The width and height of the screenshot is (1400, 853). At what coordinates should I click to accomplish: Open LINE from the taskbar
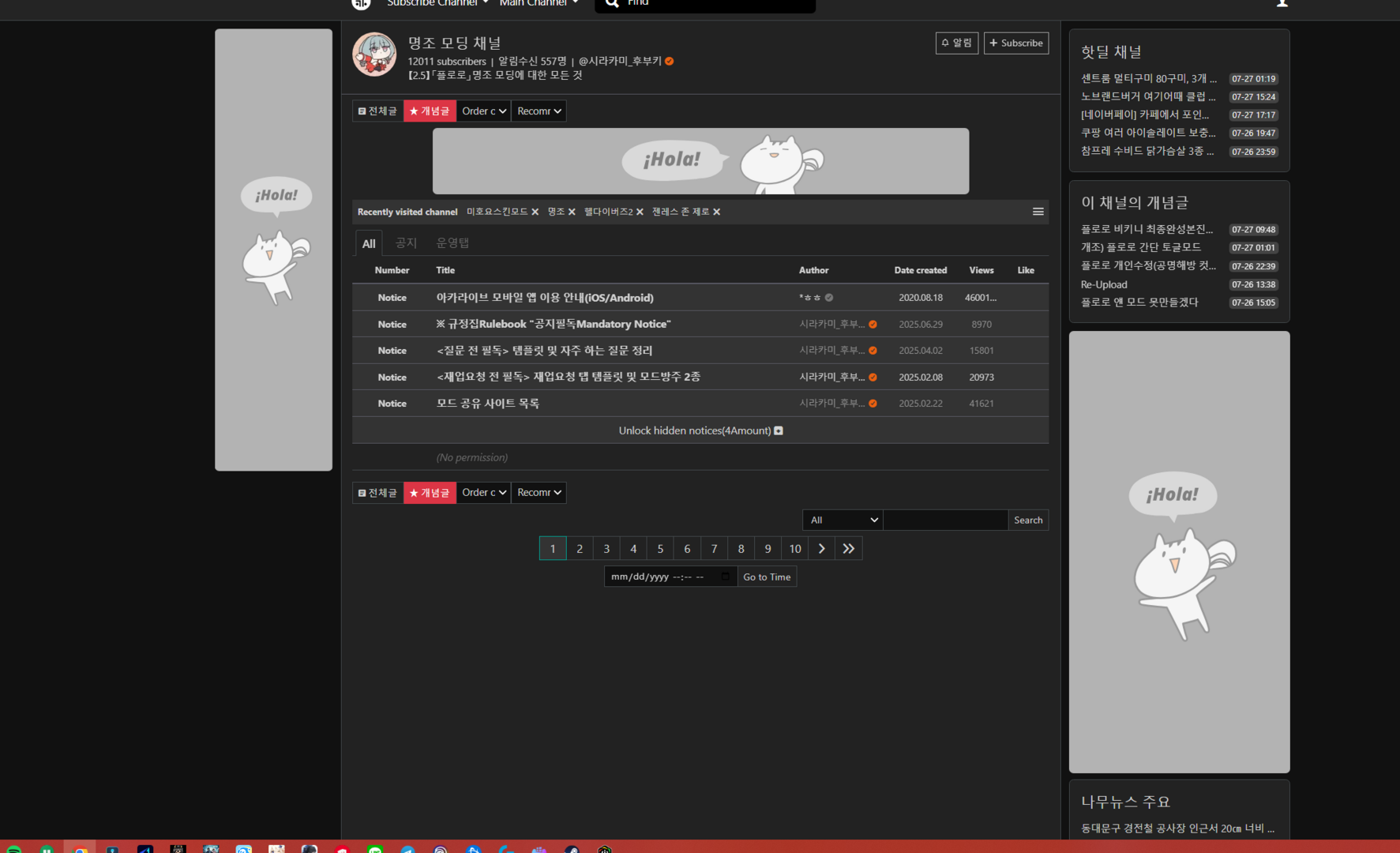coord(375,850)
